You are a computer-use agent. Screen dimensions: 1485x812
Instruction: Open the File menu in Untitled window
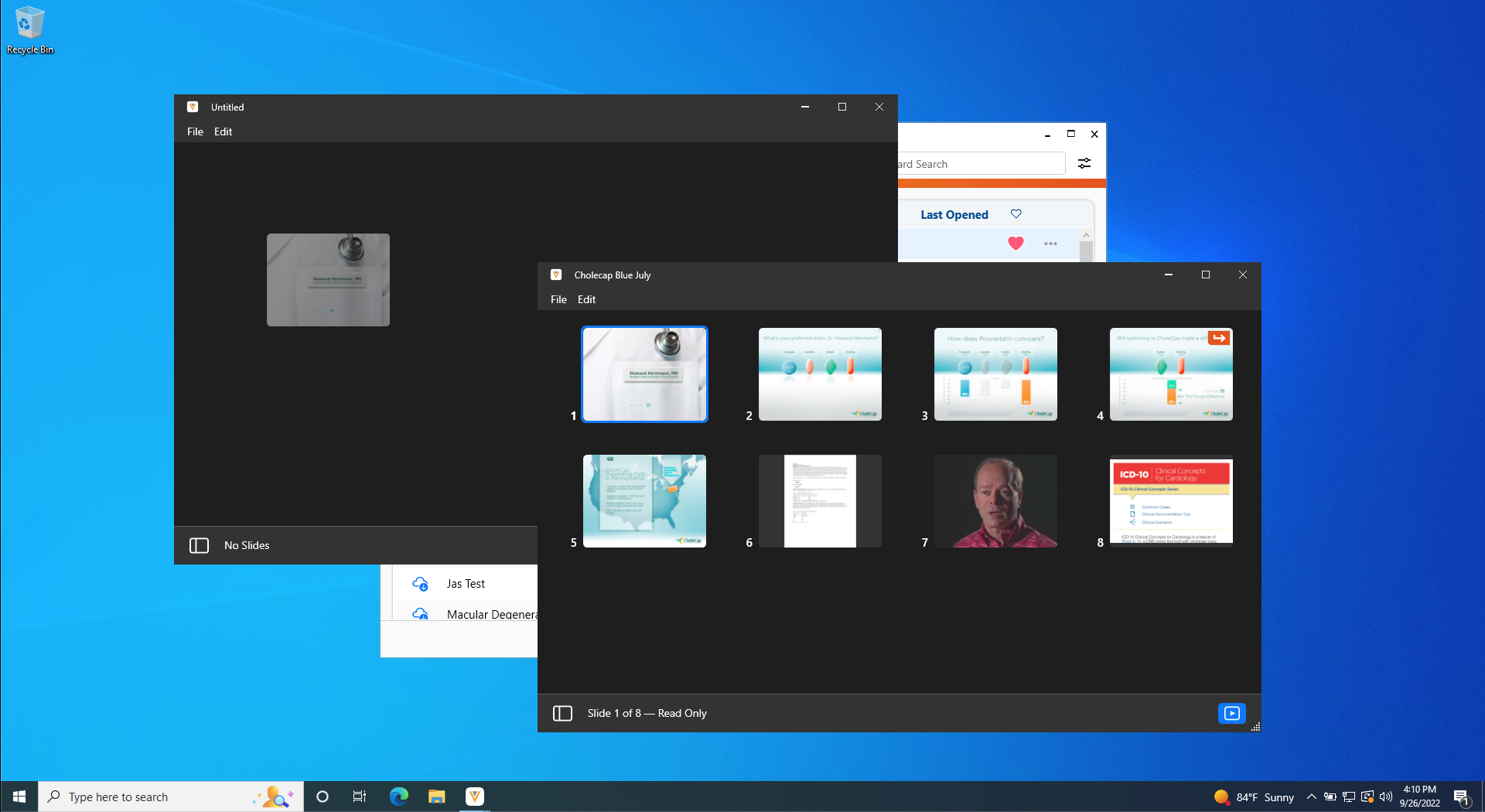(x=195, y=131)
